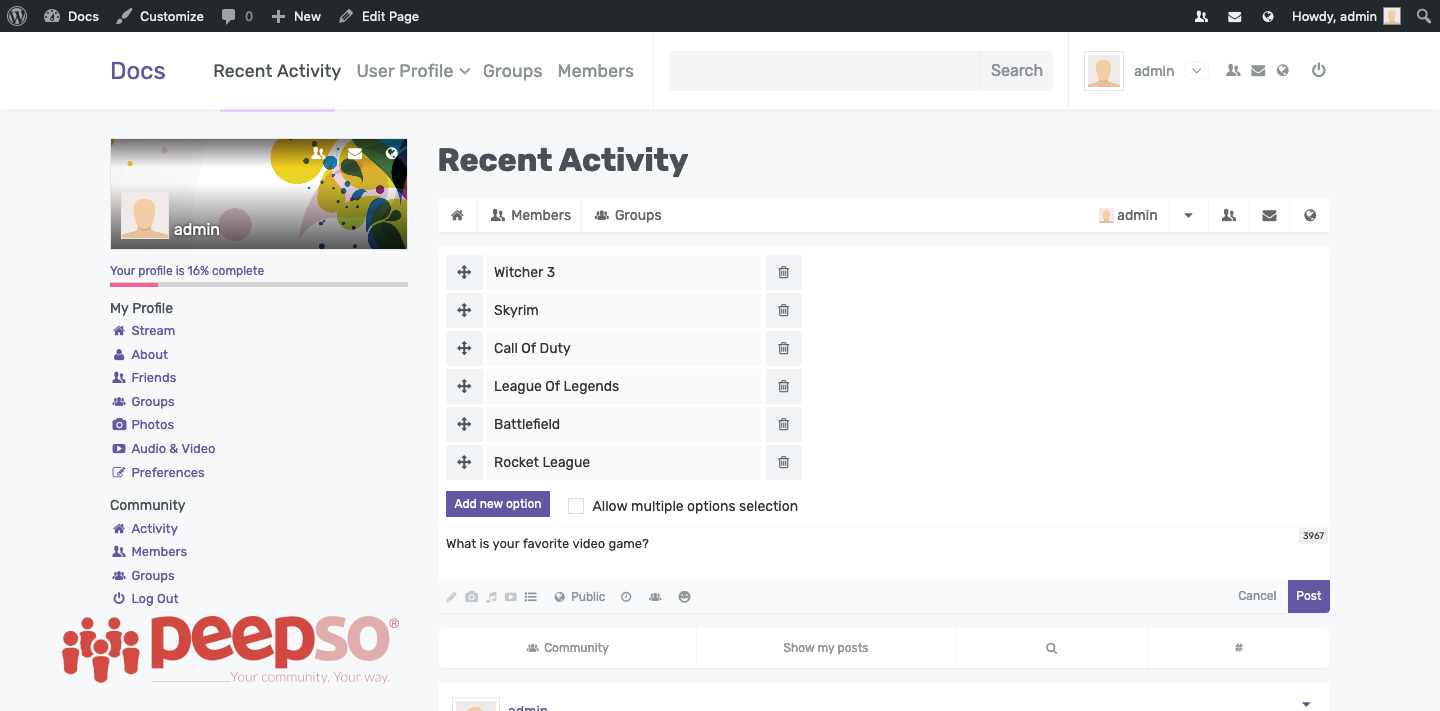Cancel the poll post
Screen dimensions: 1440x711
pyautogui.click(x=1257, y=596)
